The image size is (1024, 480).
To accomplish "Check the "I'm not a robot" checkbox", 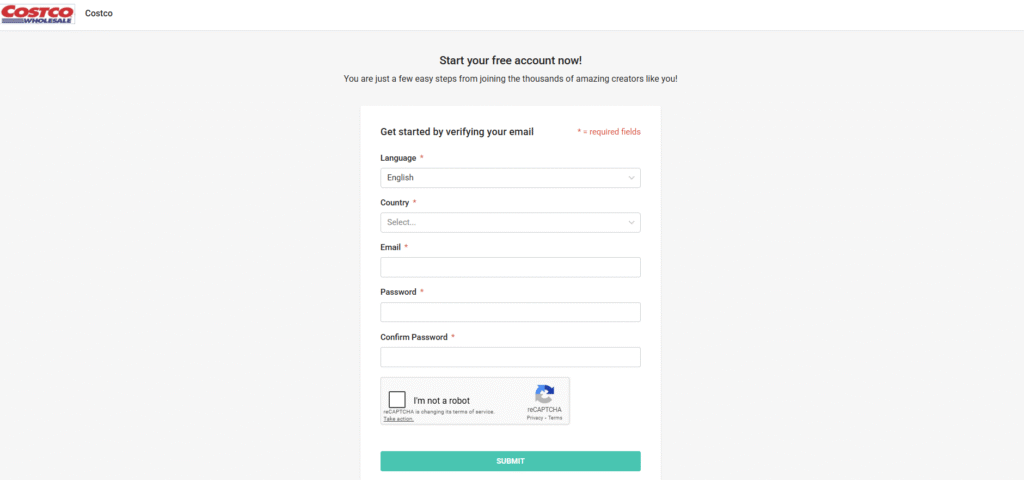I will coord(397,400).
